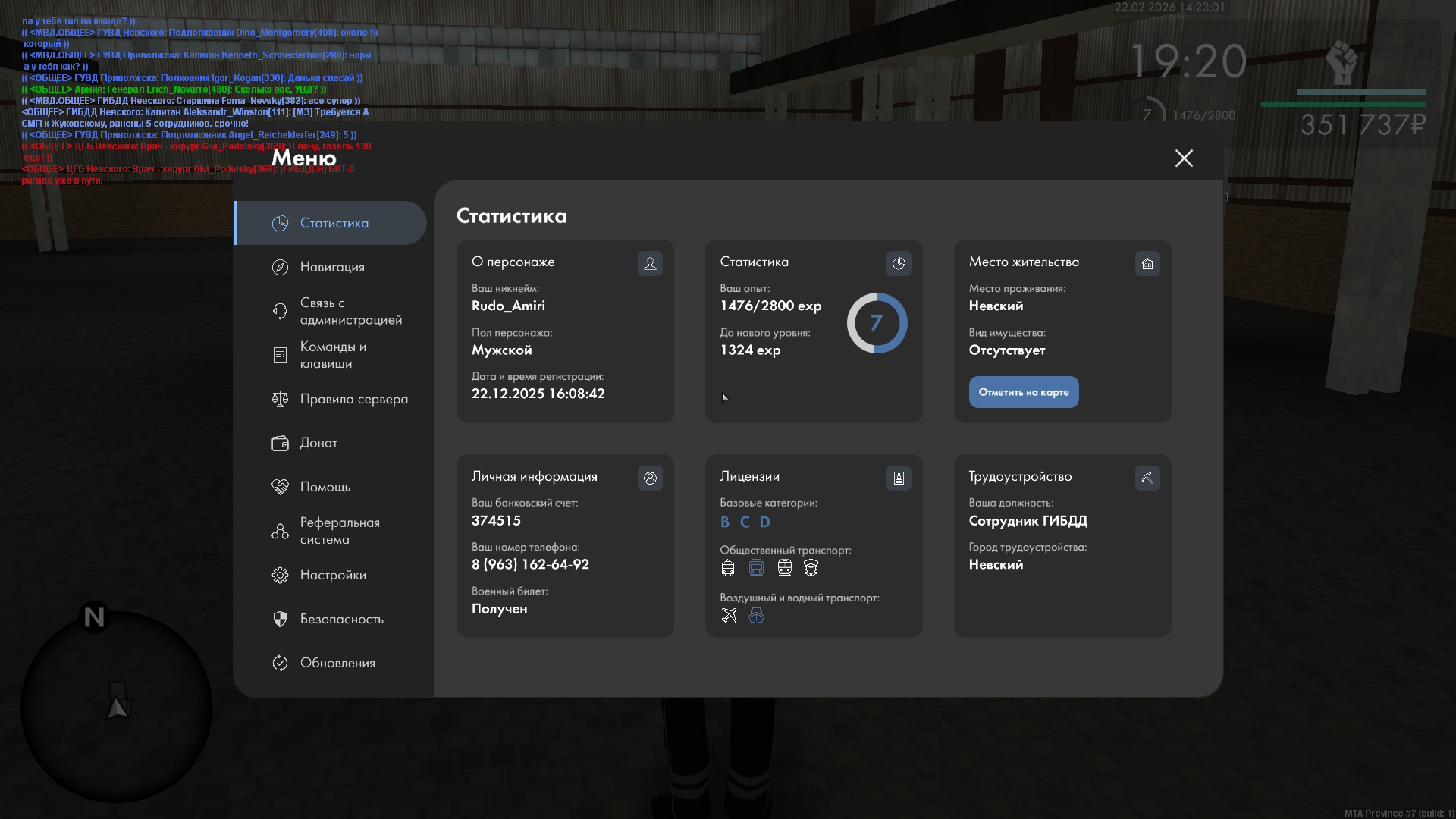The width and height of the screenshot is (1456, 819).
Task: Close the Меню window with X
Action: pos(1184,158)
